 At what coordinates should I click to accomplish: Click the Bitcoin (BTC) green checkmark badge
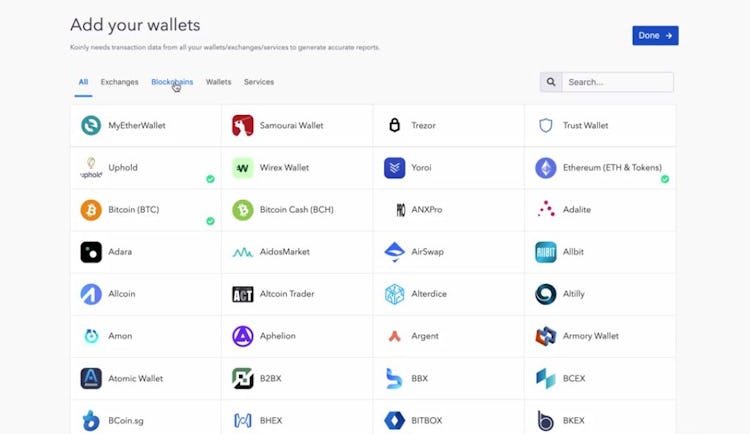210,221
